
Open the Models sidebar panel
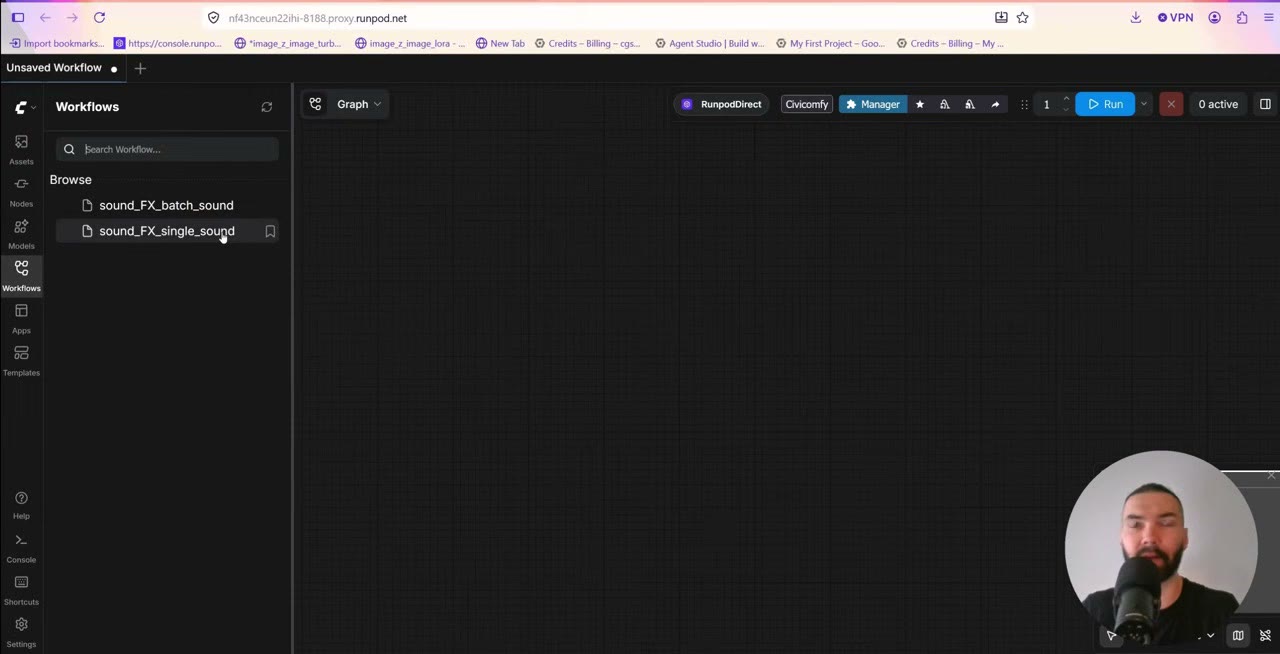[x=21, y=233]
